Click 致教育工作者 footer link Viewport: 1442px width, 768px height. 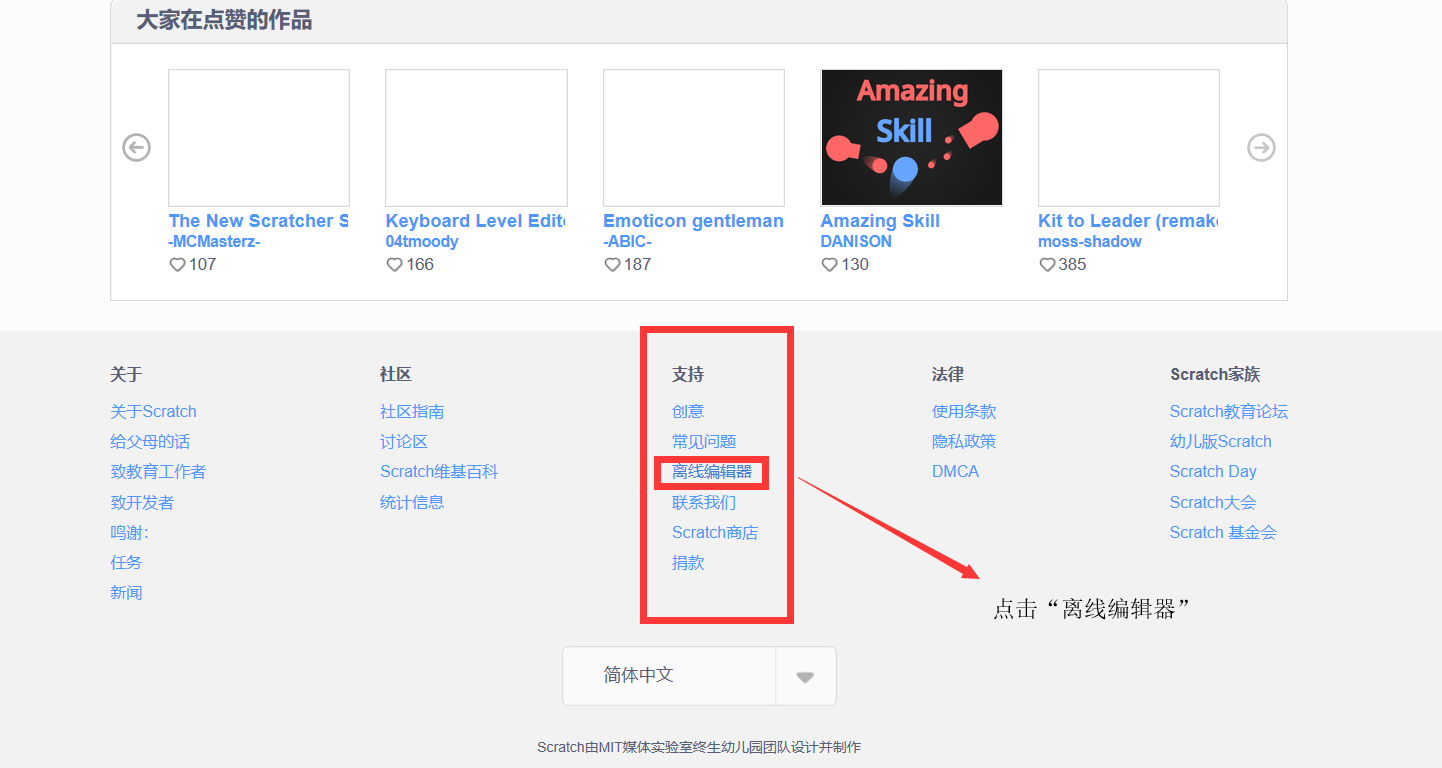(x=158, y=472)
